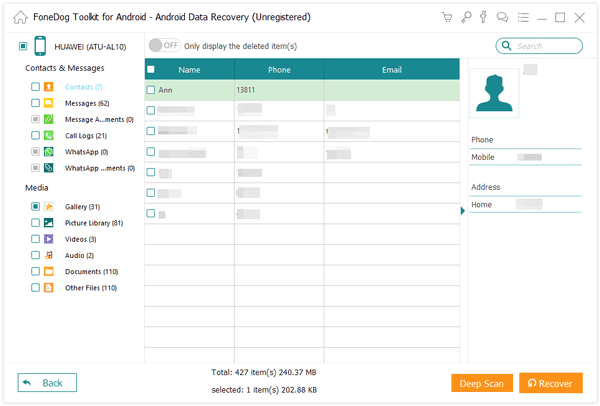The image size is (600, 406).
Task: Click the chat feedback icon
Action: [x=502, y=17]
